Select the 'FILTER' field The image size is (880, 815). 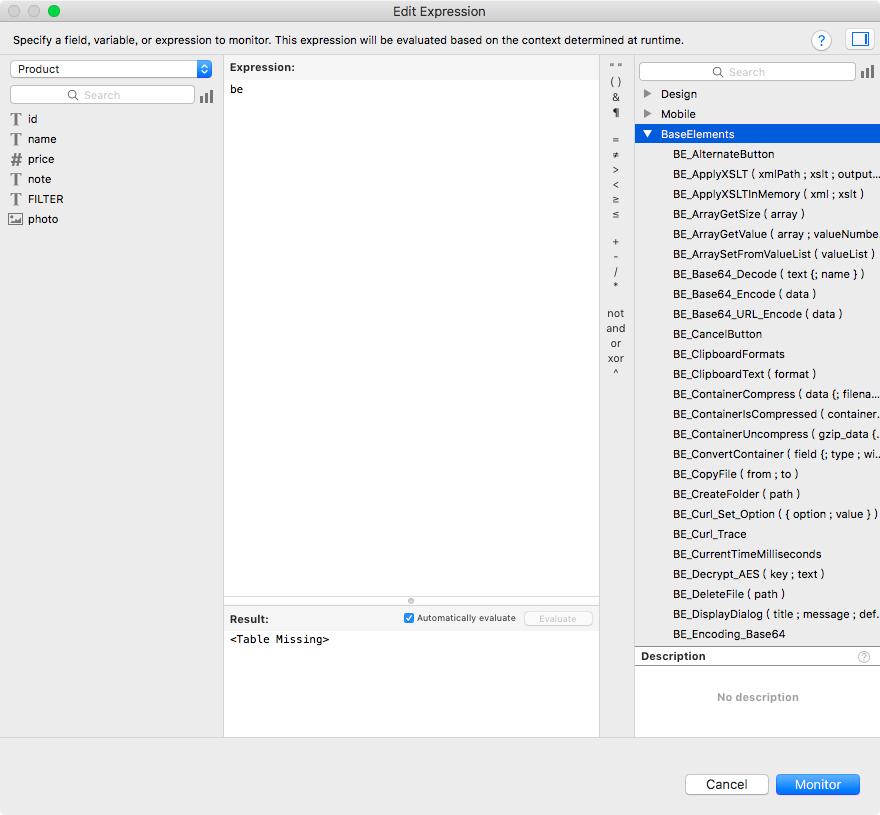coord(45,199)
